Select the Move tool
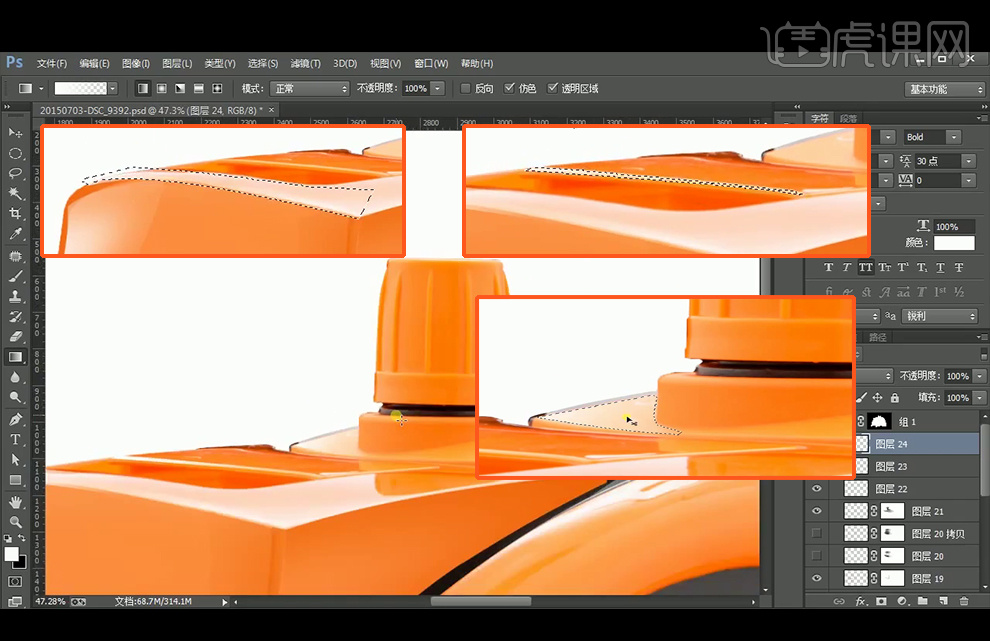The height and width of the screenshot is (641, 990). tap(15, 133)
